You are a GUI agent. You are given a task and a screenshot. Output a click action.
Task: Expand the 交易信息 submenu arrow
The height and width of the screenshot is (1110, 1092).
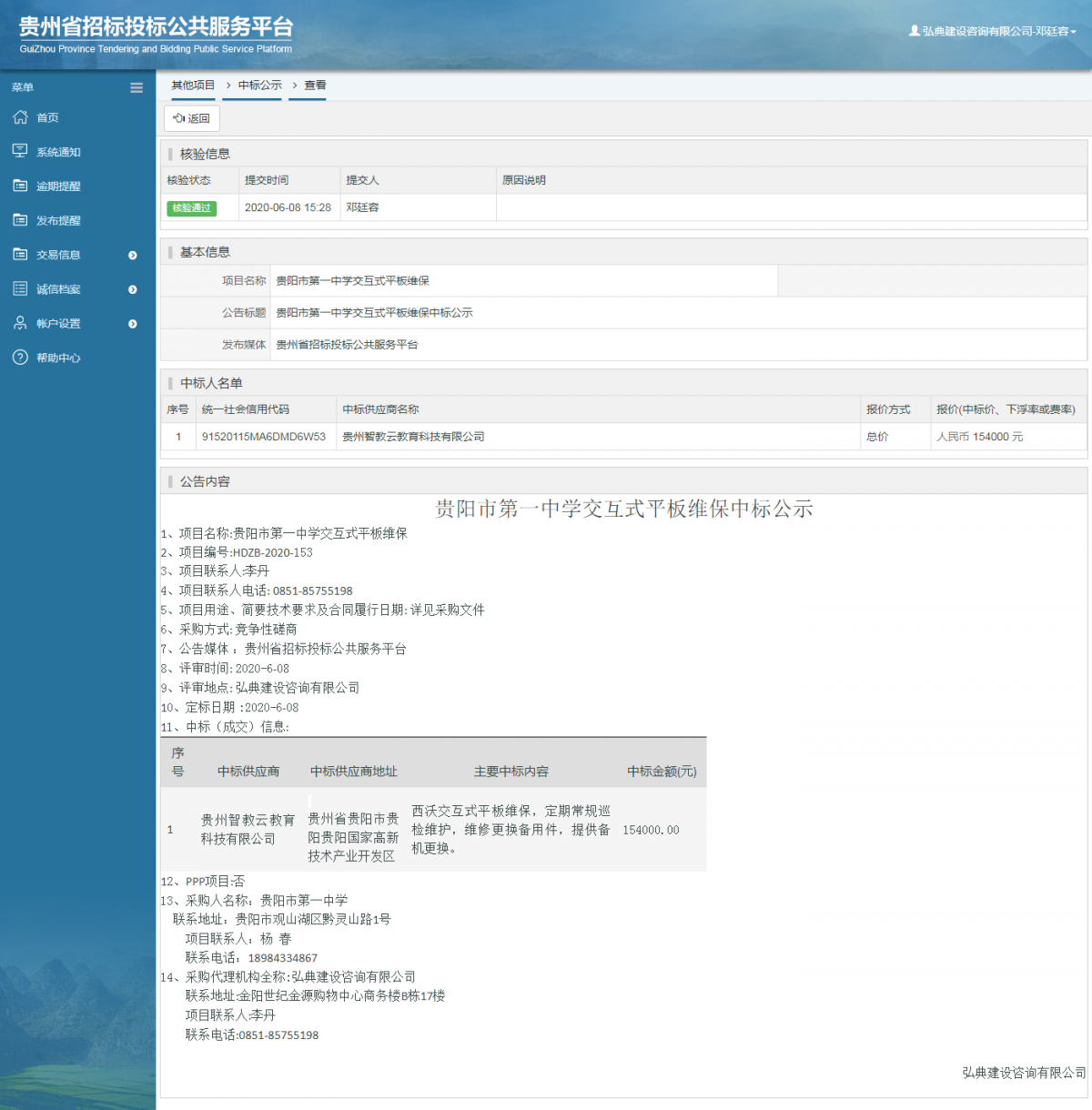(x=133, y=256)
